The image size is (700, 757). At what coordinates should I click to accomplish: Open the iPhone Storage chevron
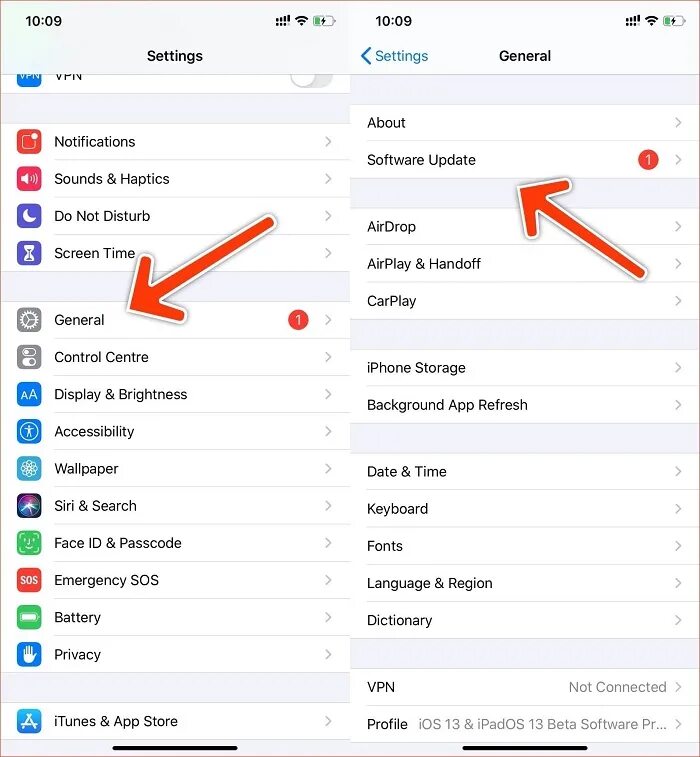pyautogui.click(x=678, y=367)
